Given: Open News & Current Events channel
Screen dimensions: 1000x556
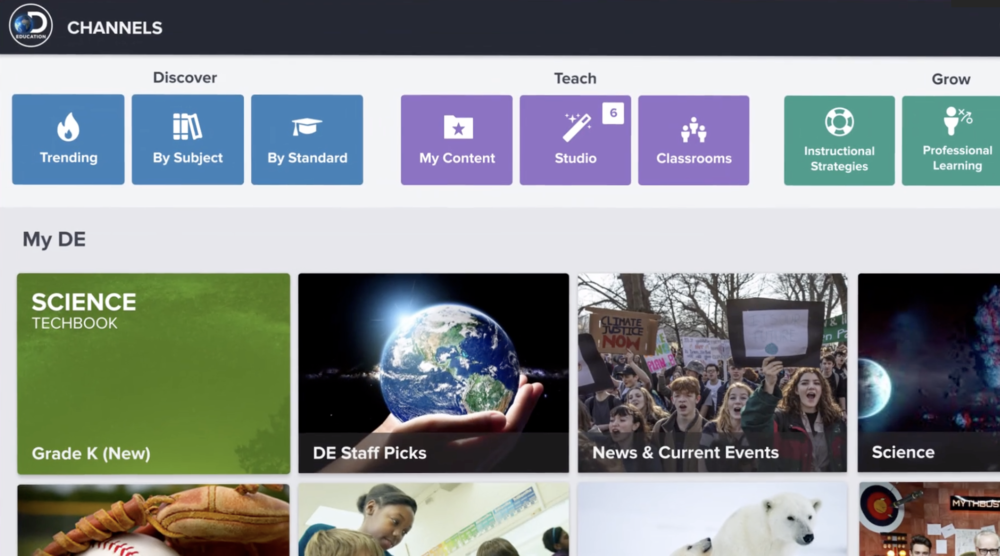Looking at the screenshot, I should tap(712, 373).
